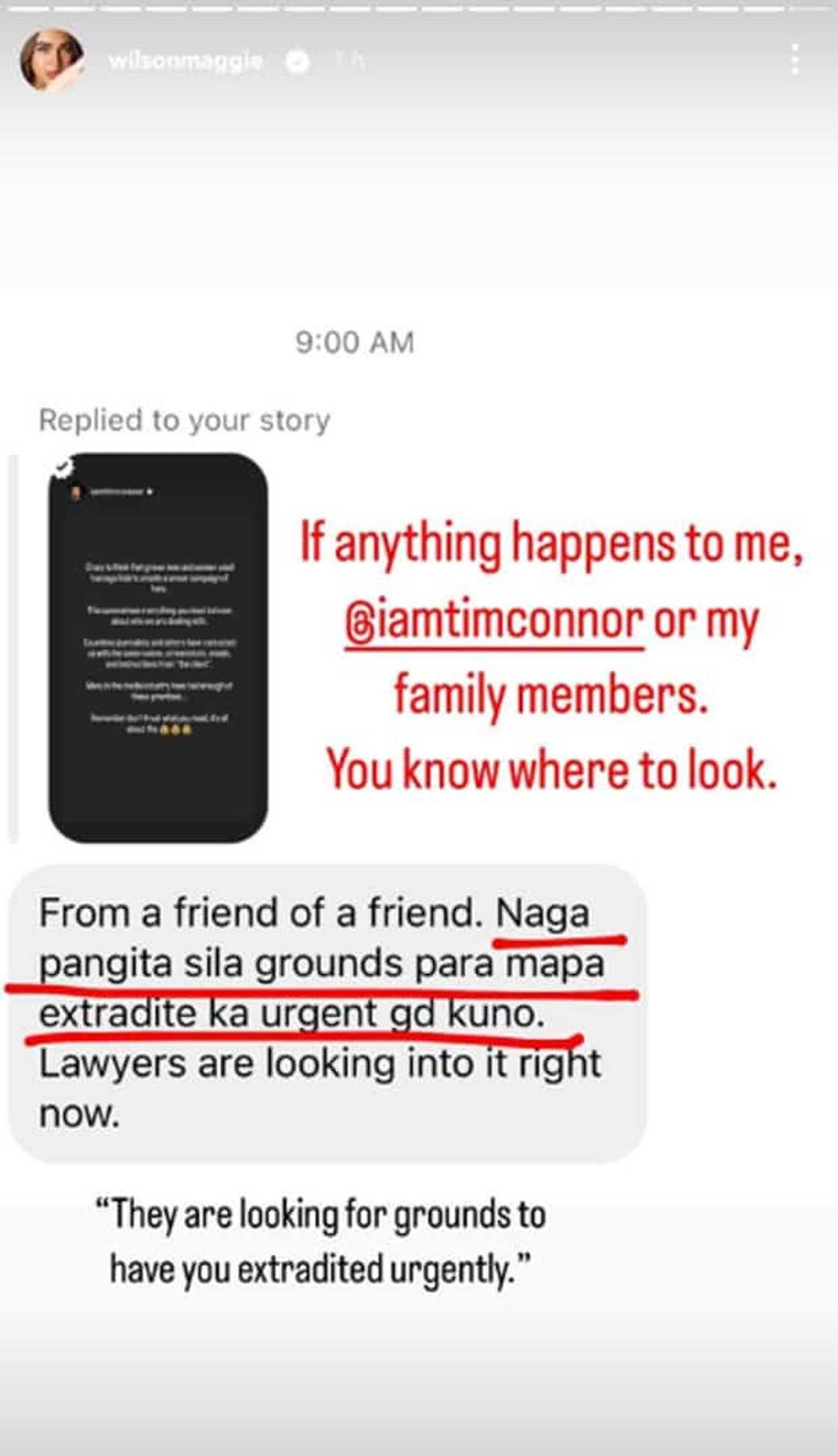The image size is (838, 1456).
Task: Tap the 'Replied to your story' label
Action: click(x=184, y=420)
